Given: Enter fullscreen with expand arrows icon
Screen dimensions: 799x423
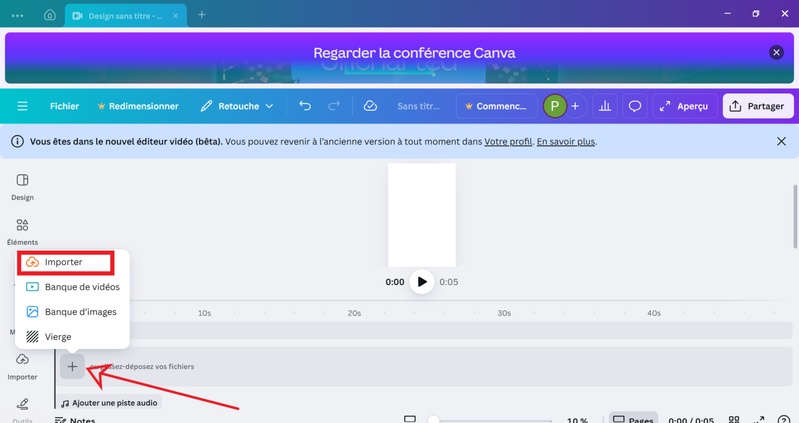Looking at the screenshot, I should pyautogui.click(x=759, y=420).
